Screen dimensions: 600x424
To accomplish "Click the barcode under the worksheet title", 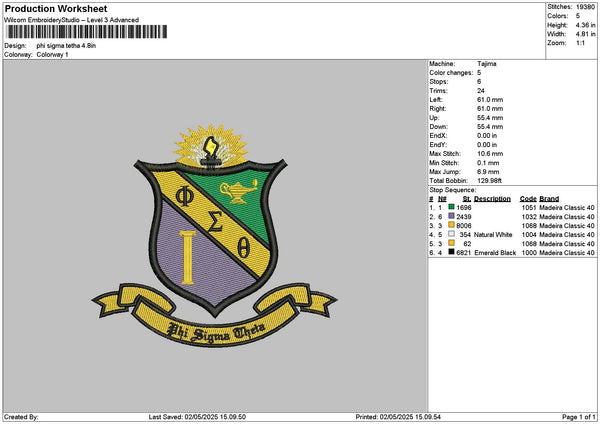I will (86, 32).
